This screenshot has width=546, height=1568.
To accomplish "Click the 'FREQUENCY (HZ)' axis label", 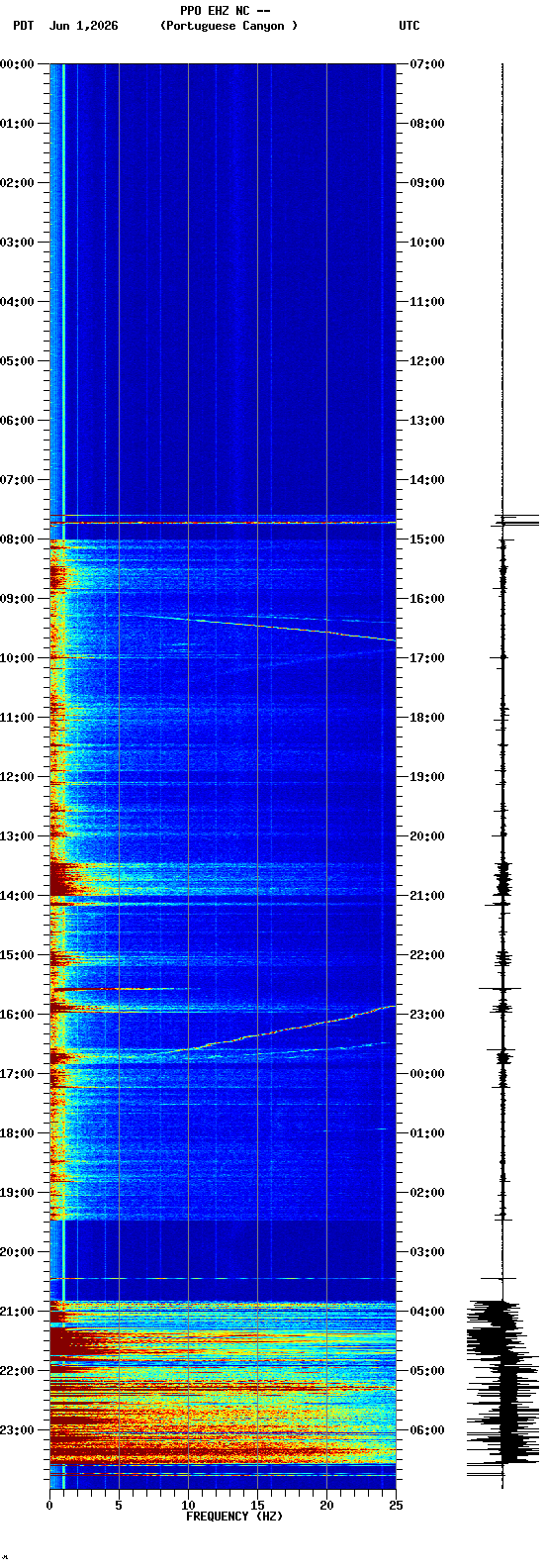I will click(x=233, y=1517).
